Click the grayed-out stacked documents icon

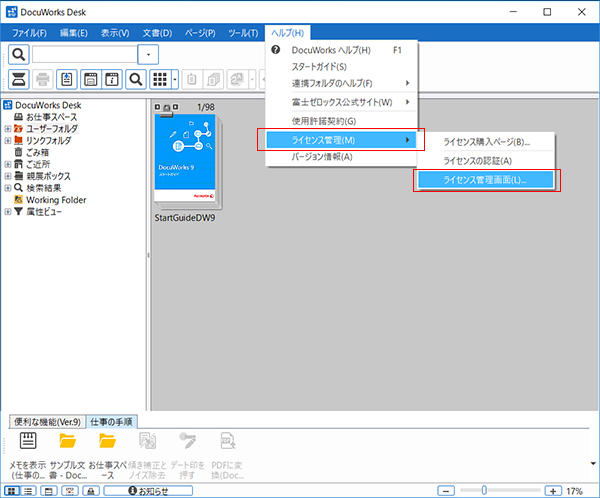coord(213,80)
